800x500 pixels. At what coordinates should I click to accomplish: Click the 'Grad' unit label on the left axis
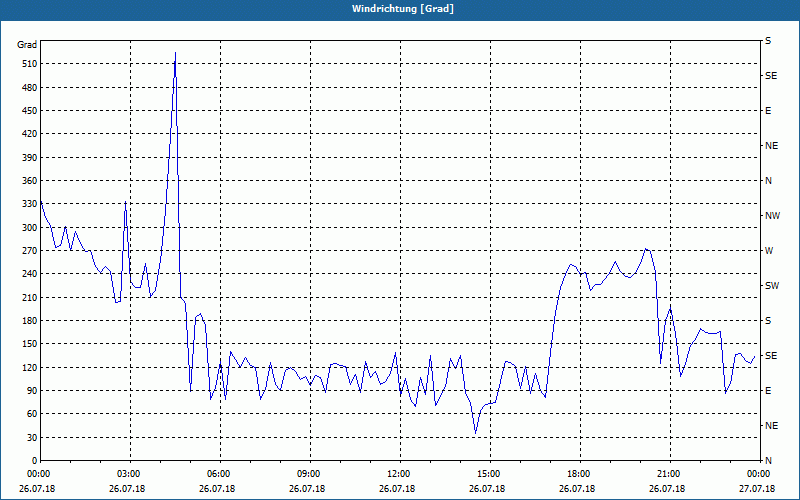(27, 45)
